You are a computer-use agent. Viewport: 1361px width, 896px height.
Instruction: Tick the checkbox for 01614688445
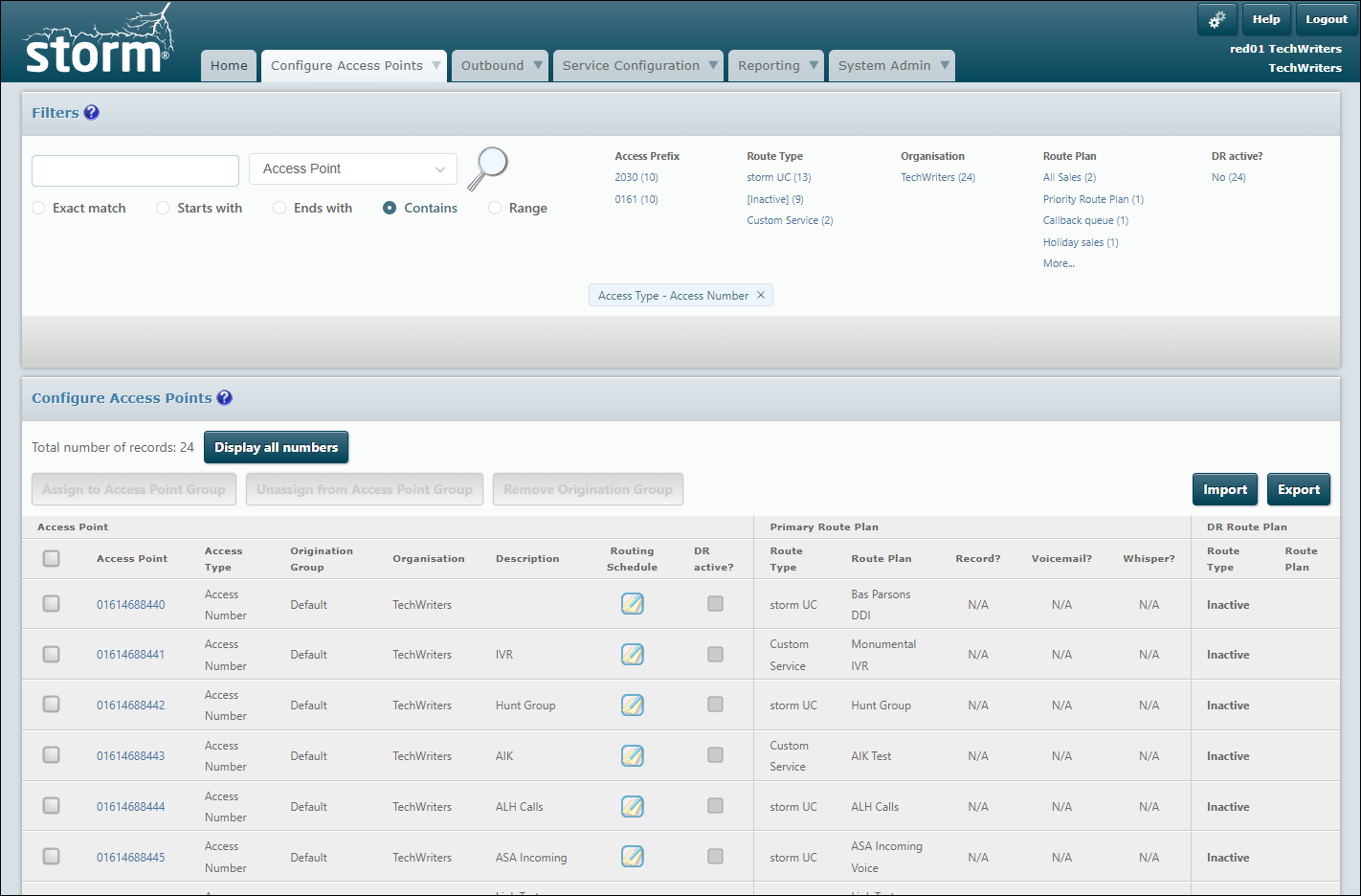[52, 857]
